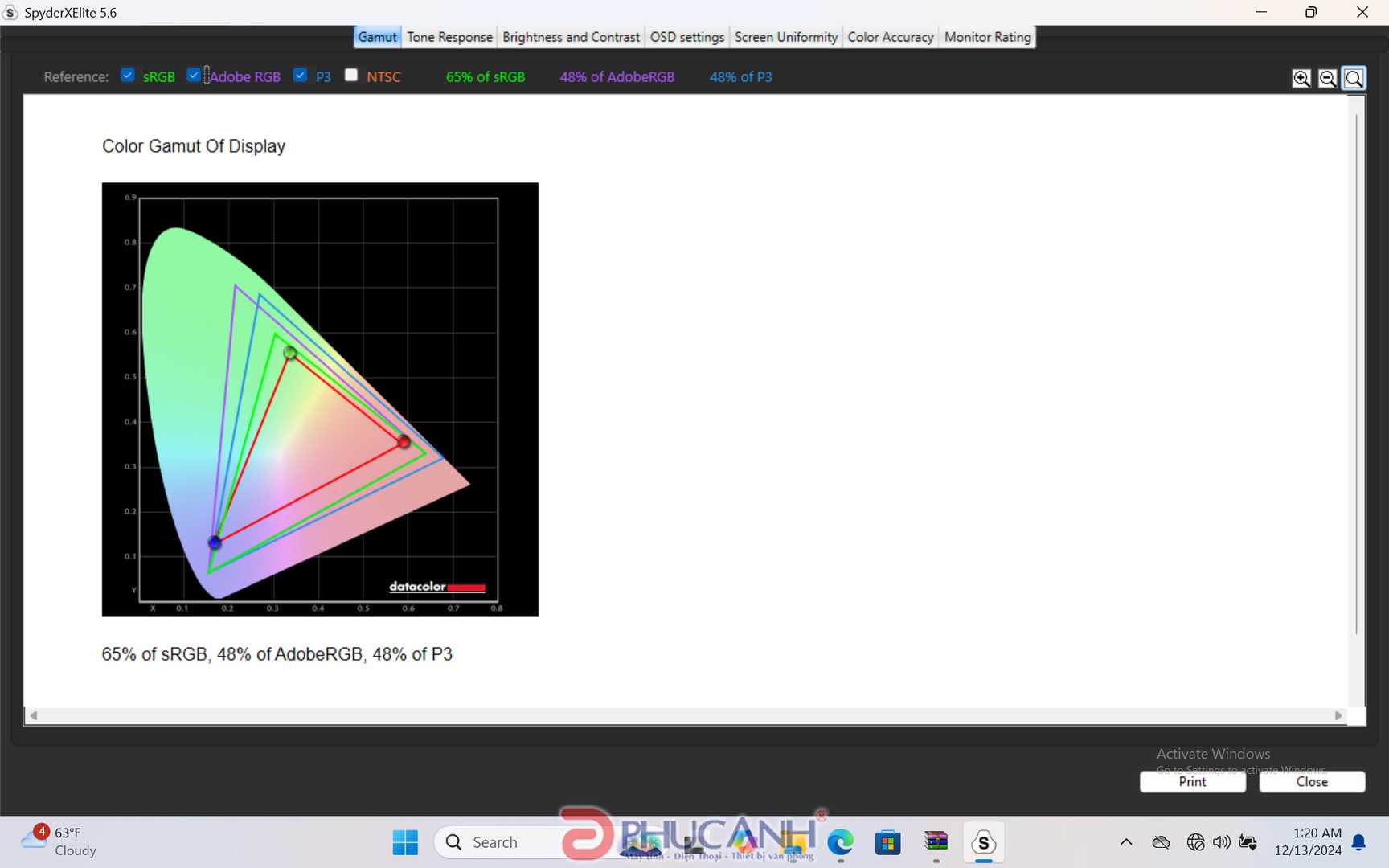
Task: Zoom in on the gamut report
Action: pyautogui.click(x=1301, y=78)
